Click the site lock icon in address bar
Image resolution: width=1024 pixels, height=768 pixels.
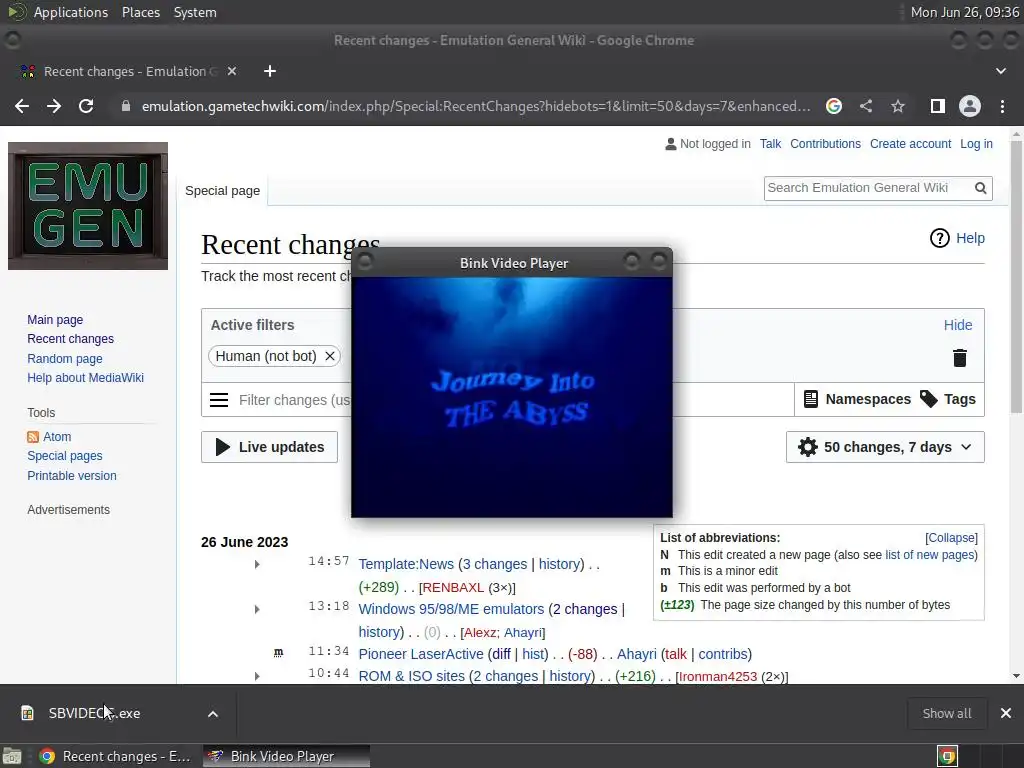(x=126, y=106)
